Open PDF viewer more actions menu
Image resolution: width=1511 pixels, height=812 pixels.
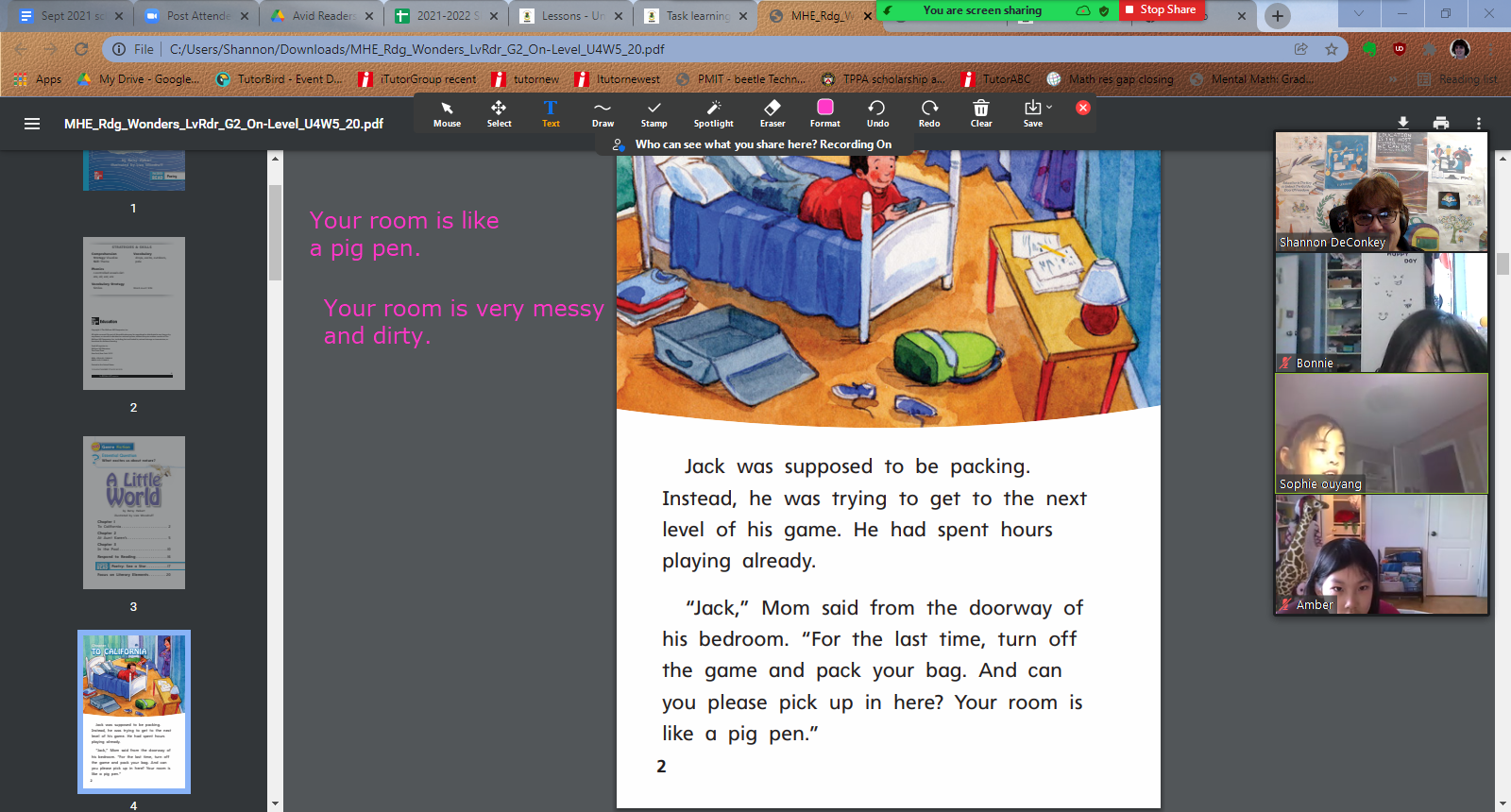(1479, 123)
